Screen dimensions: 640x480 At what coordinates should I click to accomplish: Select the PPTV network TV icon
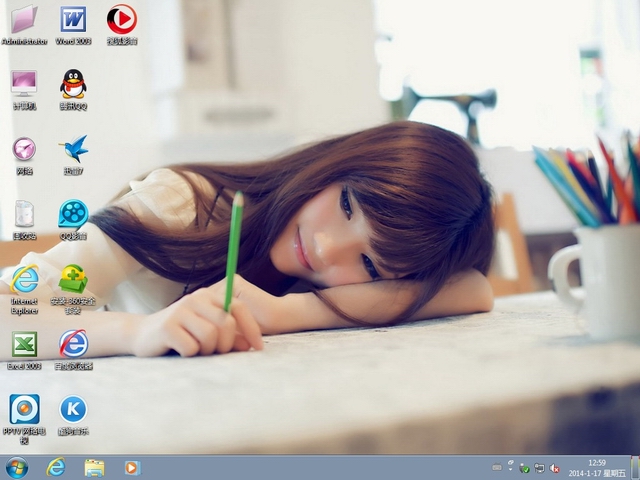(x=24, y=409)
